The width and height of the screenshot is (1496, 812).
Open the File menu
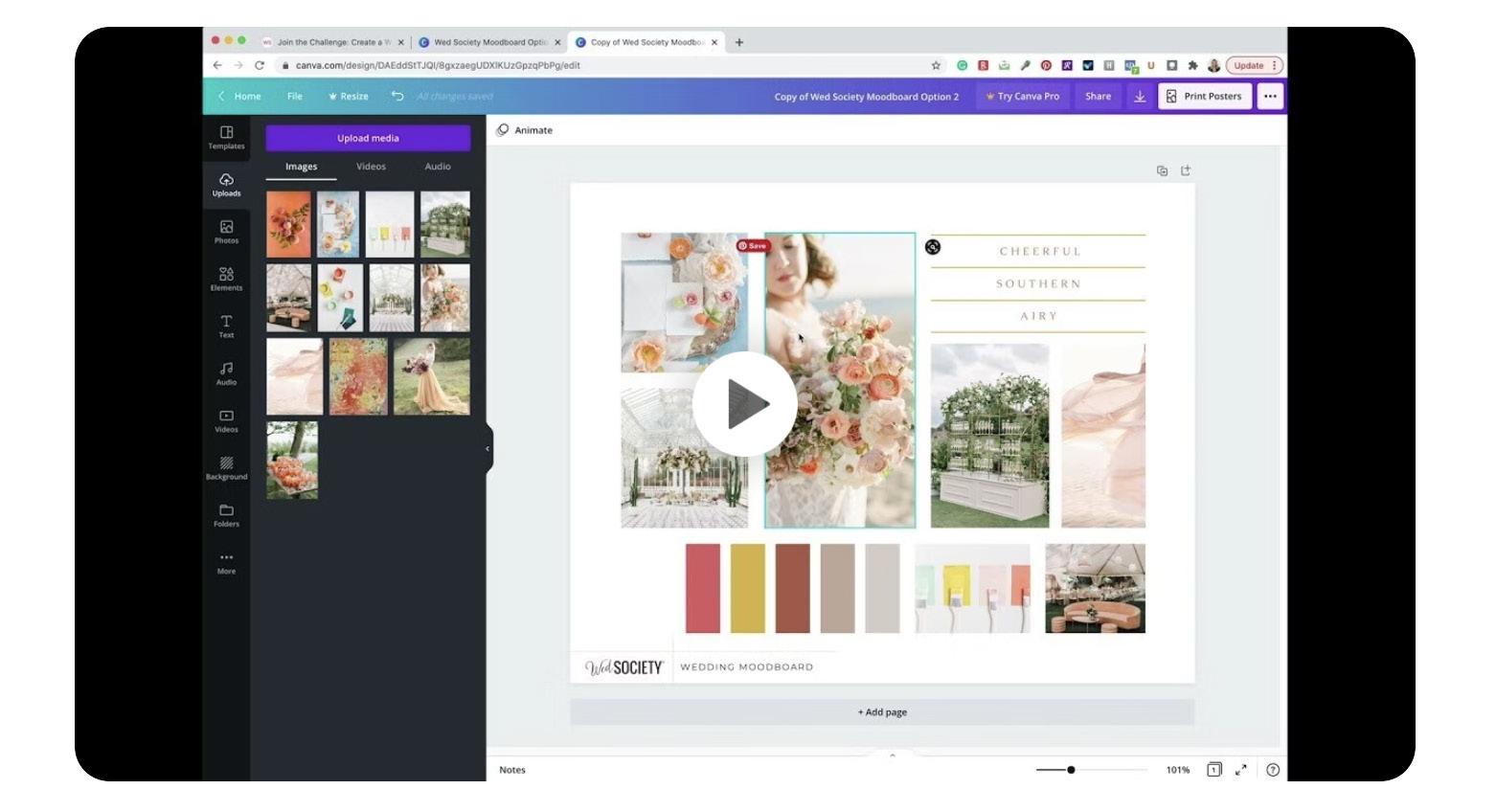[294, 96]
